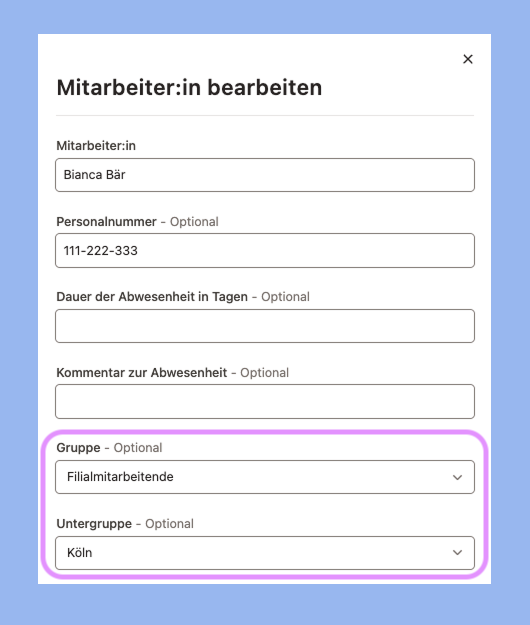The width and height of the screenshot is (530, 625).
Task: Focus the Kommentar zur Abwesenheit field
Action: (265, 401)
